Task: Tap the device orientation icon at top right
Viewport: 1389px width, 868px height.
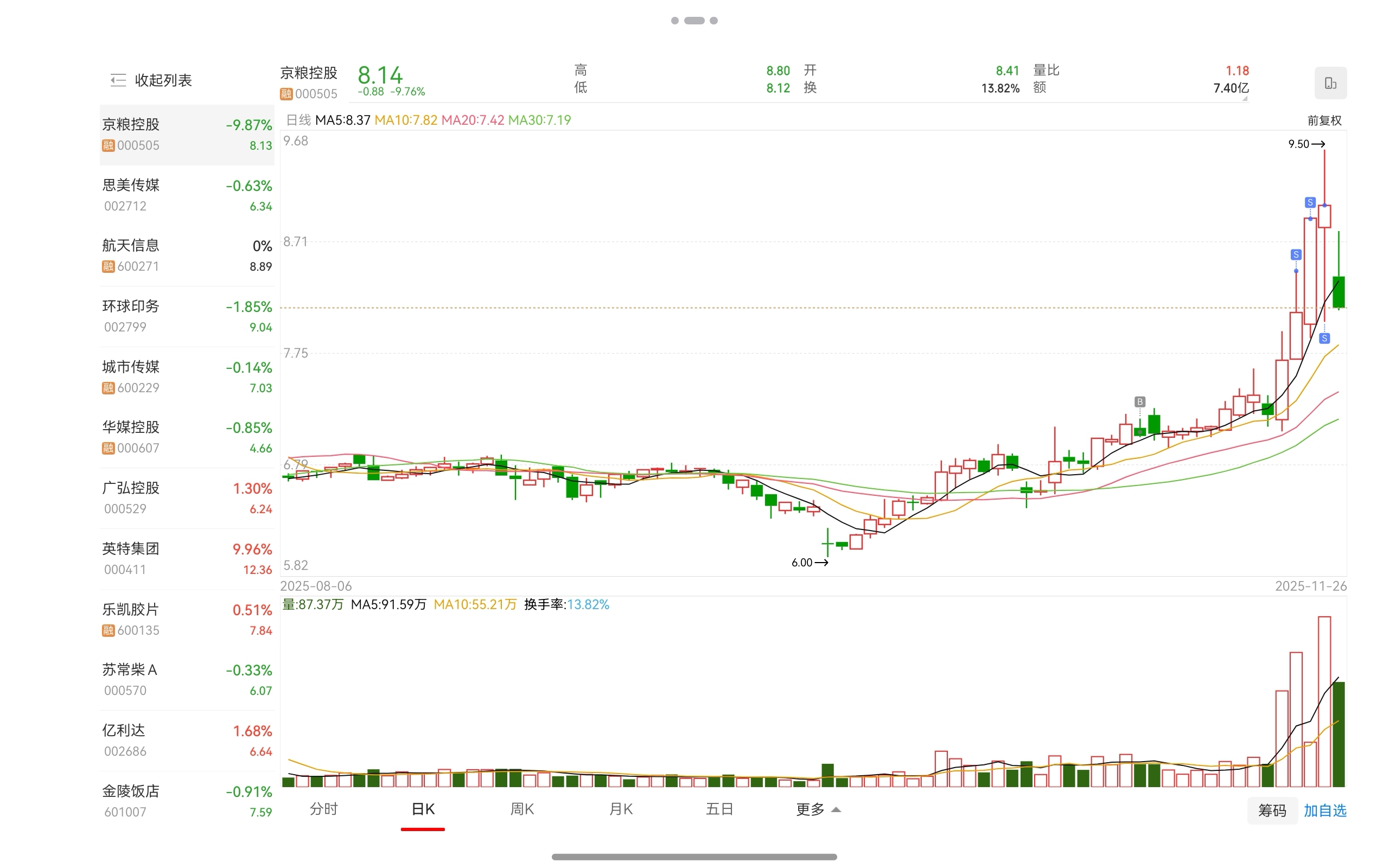Action: (x=1330, y=83)
